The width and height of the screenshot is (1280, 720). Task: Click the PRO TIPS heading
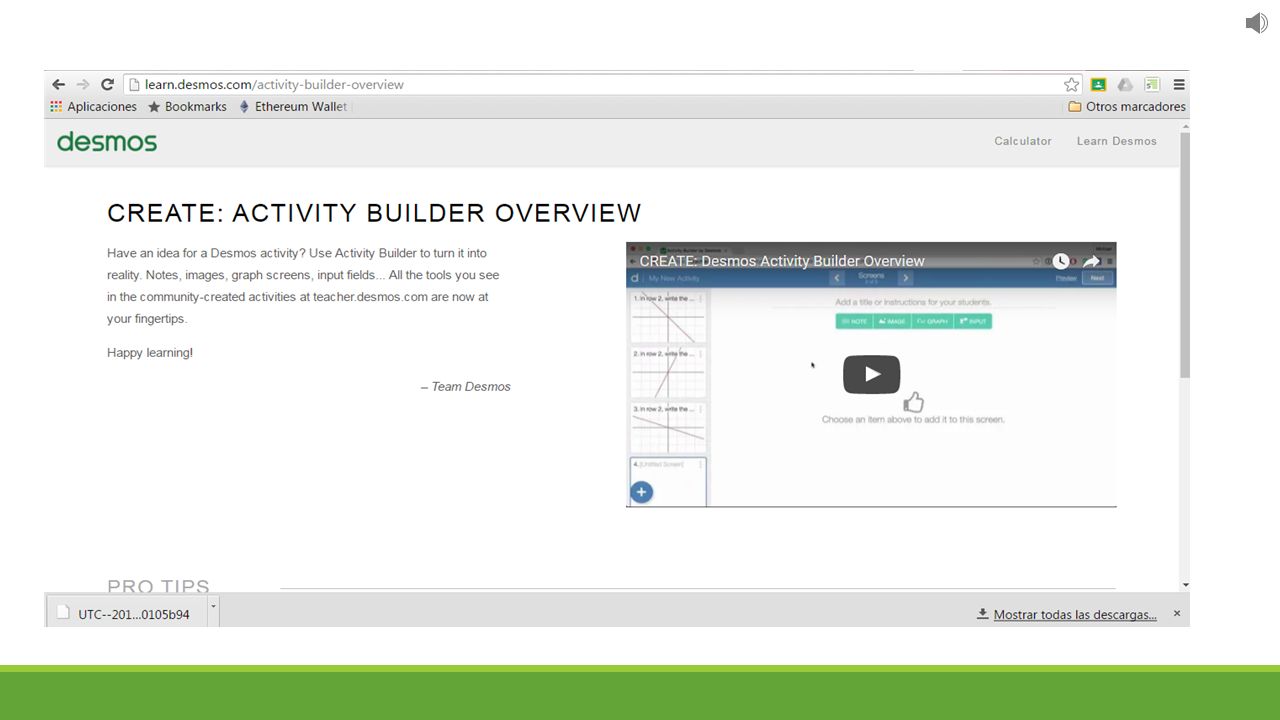pos(158,586)
